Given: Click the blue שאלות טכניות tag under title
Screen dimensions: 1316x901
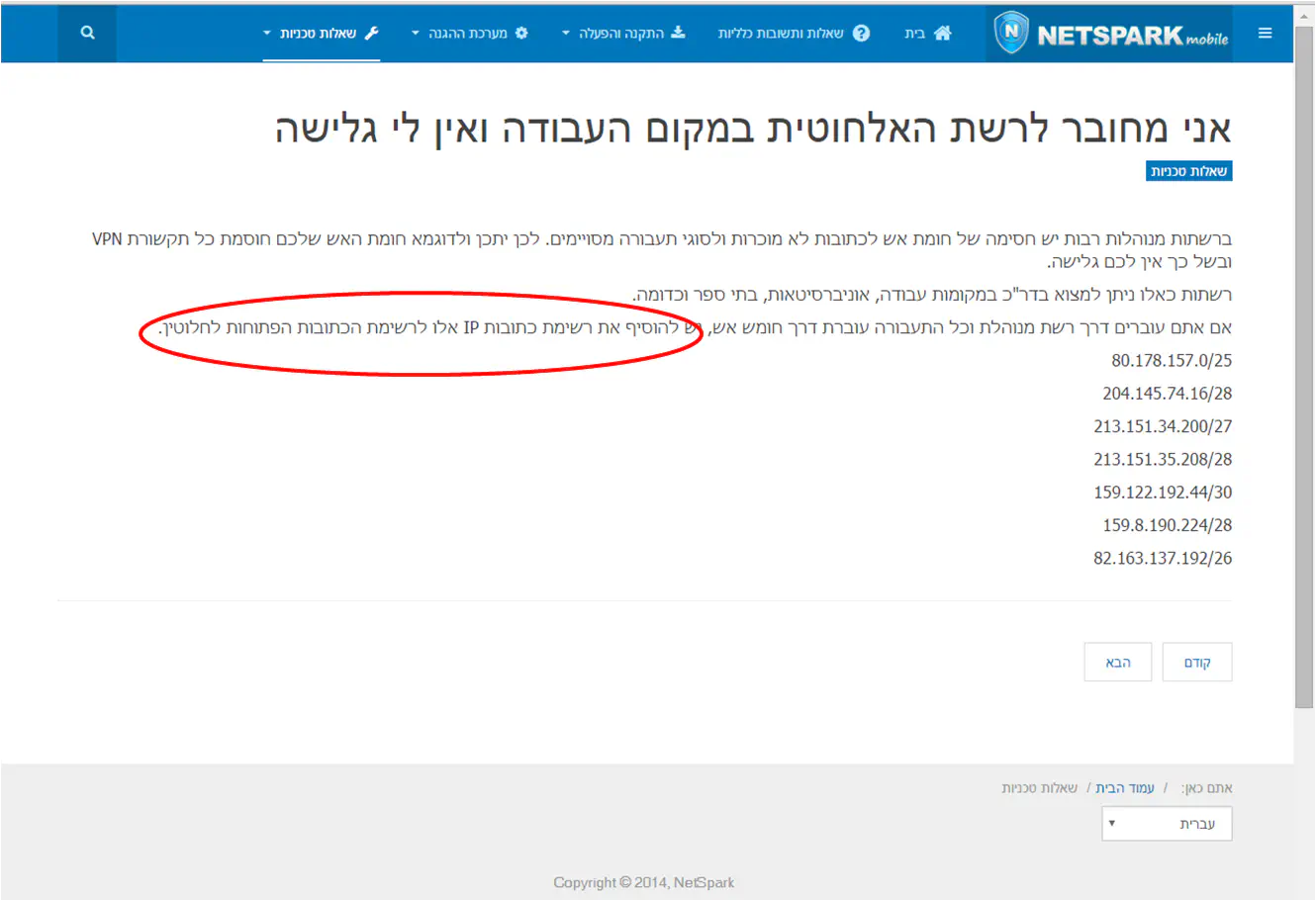Looking at the screenshot, I should coord(1188,171).
